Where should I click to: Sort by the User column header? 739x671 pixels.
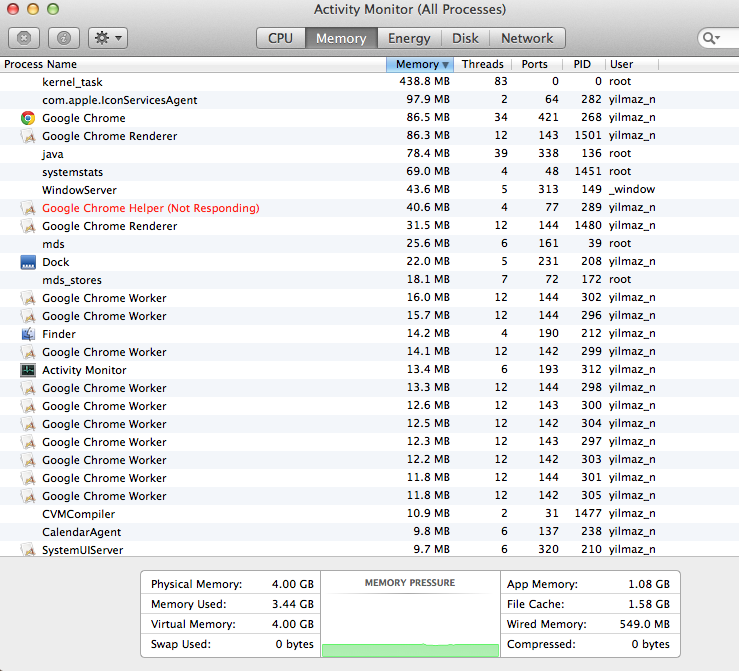pos(632,64)
